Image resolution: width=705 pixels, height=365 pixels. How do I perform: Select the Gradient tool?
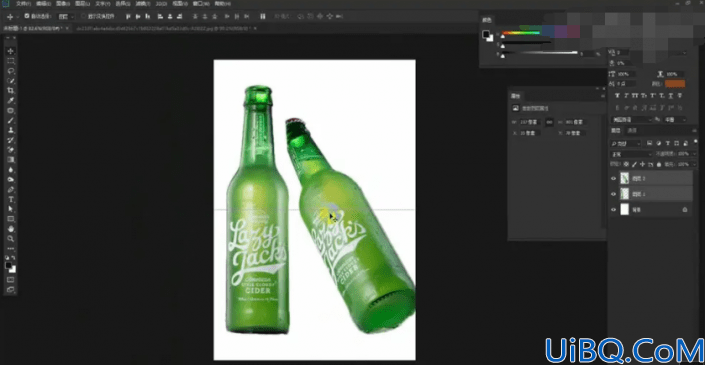tap(11, 160)
